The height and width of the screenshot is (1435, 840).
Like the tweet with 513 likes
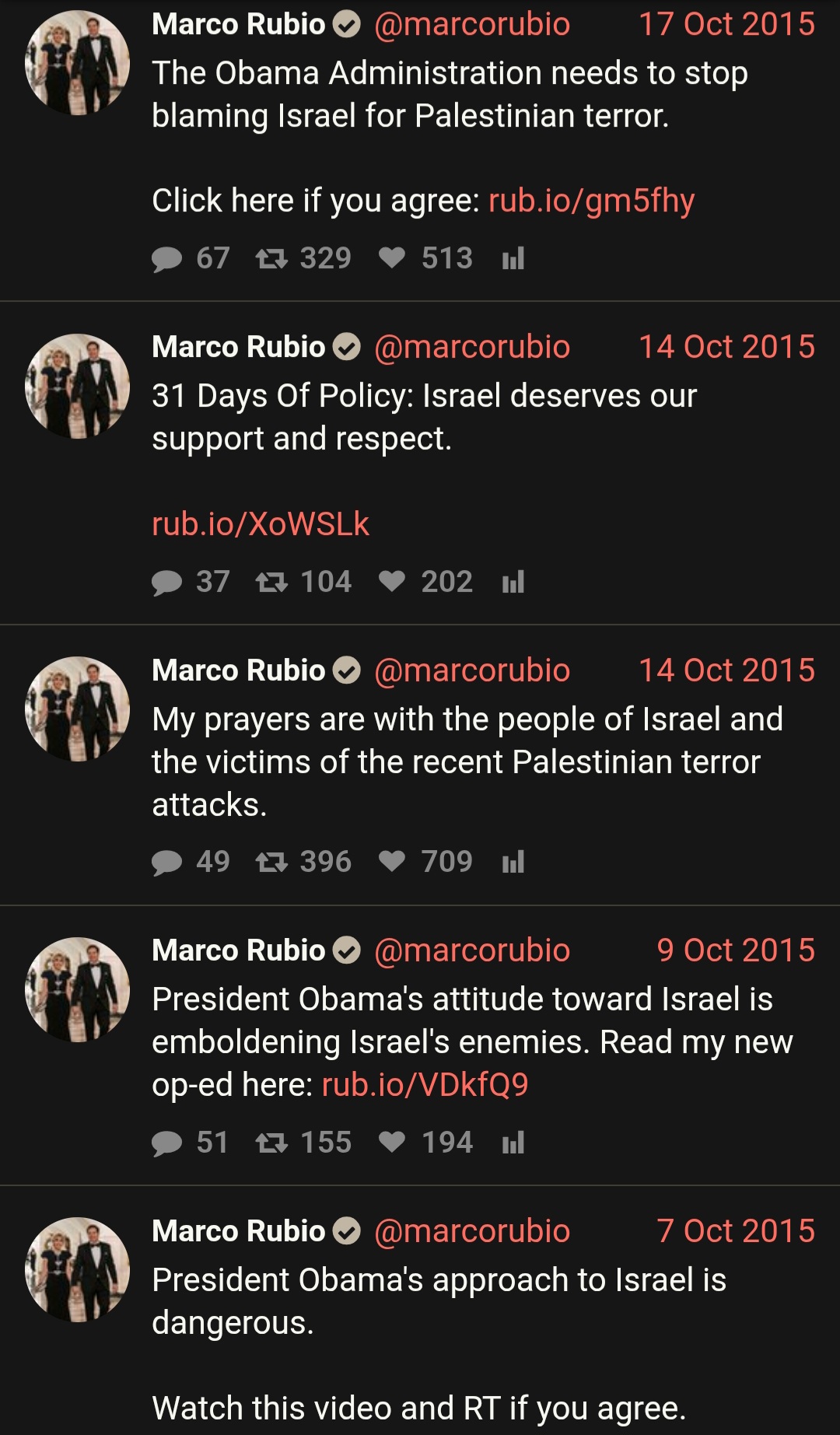tap(392, 258)
